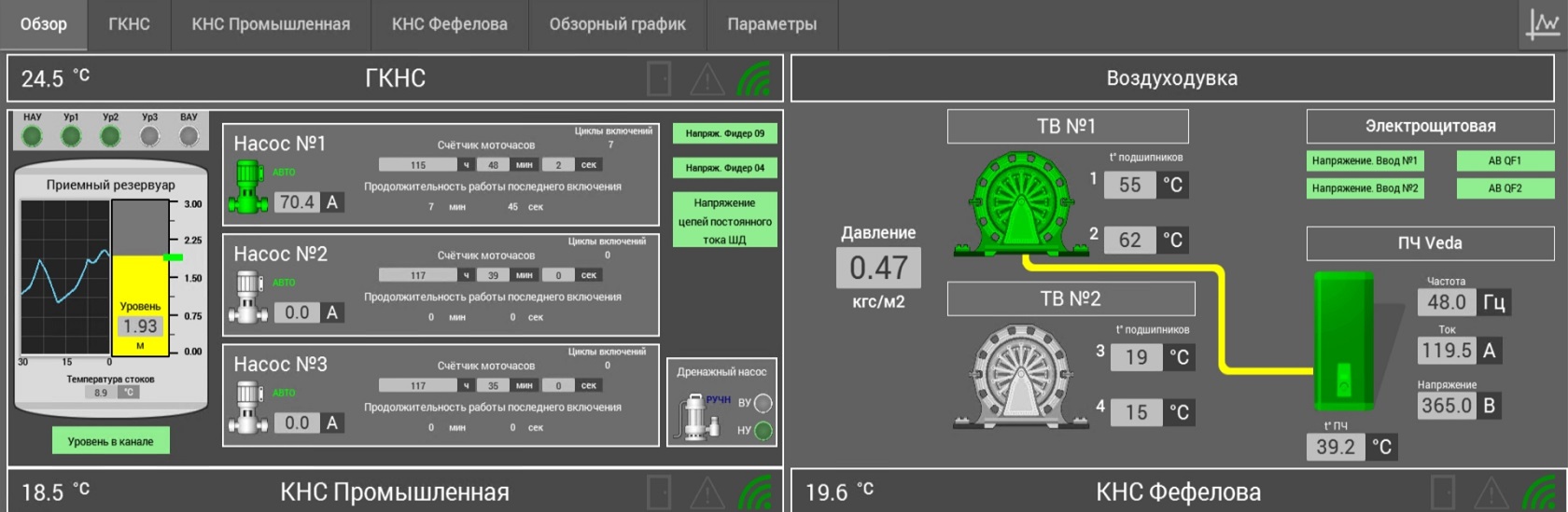Click bearing 4 temperature value 15
This screenshot has width=1568, height=512.
[1137, 411]
